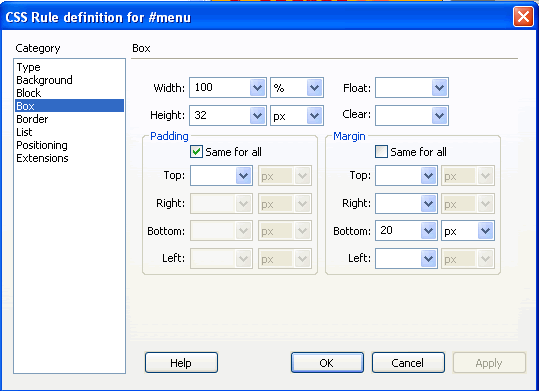Viewport: 539px width, 391px height.
Task: Expand the Float dropdown
Action: coord(439,88)
